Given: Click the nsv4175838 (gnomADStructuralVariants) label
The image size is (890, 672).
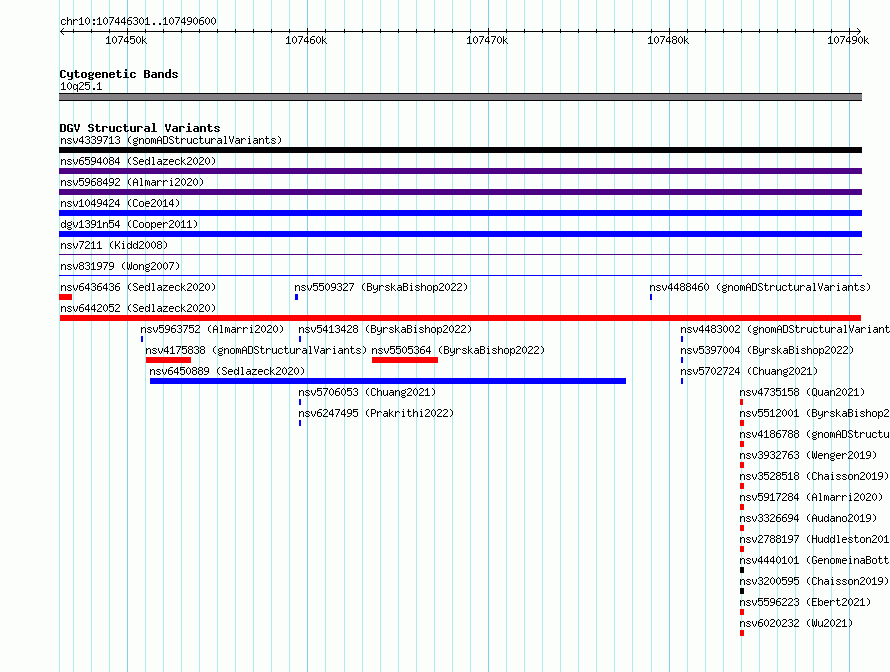Looking at the screenshot, I should click(256, 350).
